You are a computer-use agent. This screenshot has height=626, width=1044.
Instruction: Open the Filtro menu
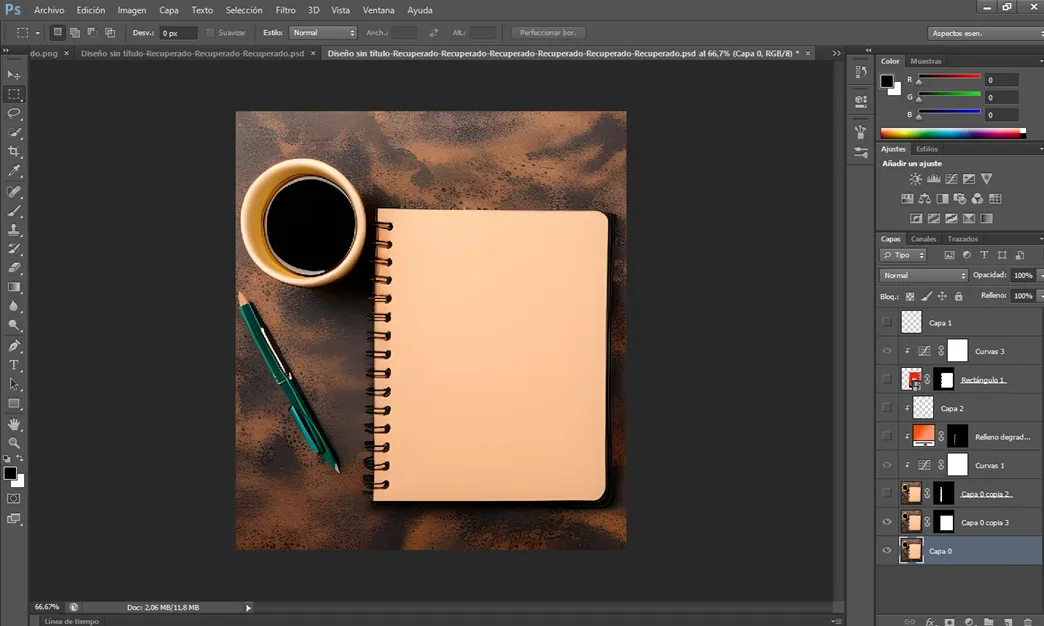click(x=286, y=10)
